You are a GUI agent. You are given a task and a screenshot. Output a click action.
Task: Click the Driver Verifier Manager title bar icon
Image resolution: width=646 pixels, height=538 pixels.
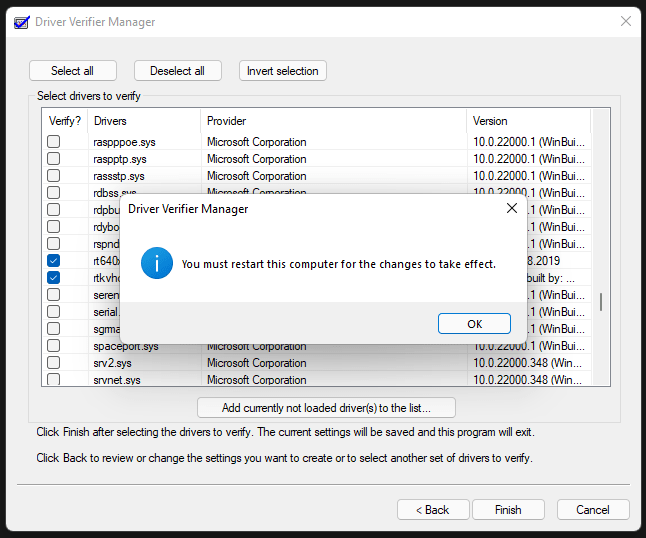pos(20,22)
